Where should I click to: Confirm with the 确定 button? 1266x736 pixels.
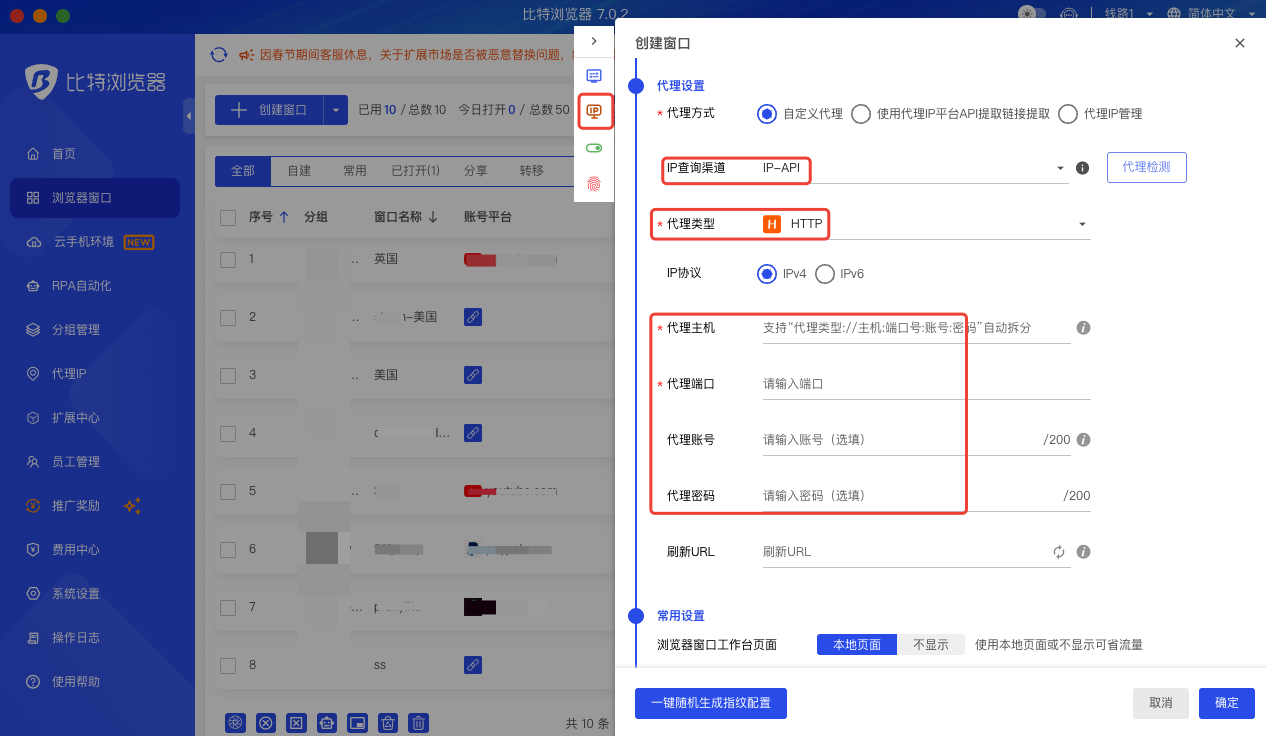(x=1227, y=703)
